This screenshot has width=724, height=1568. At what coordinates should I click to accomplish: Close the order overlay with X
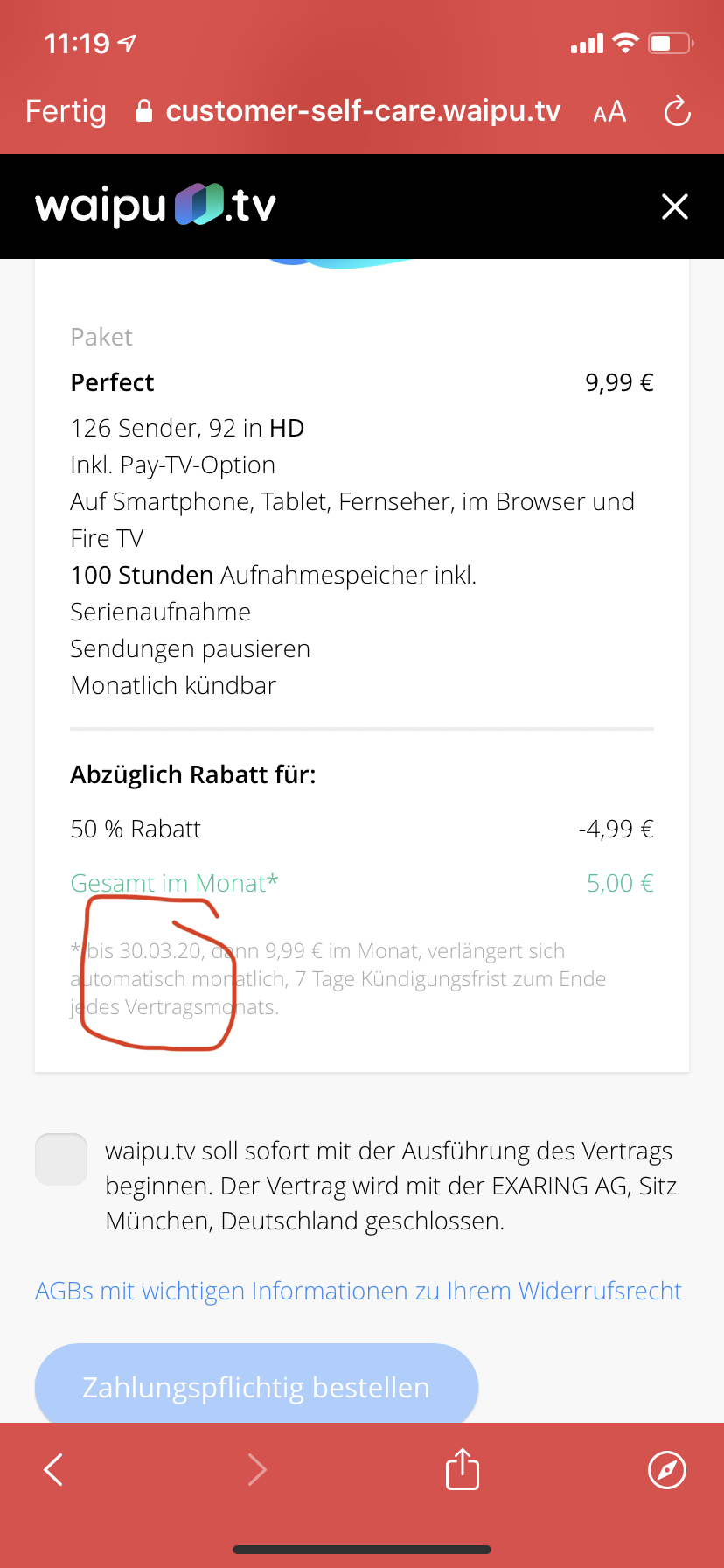[x=675, y=206]
